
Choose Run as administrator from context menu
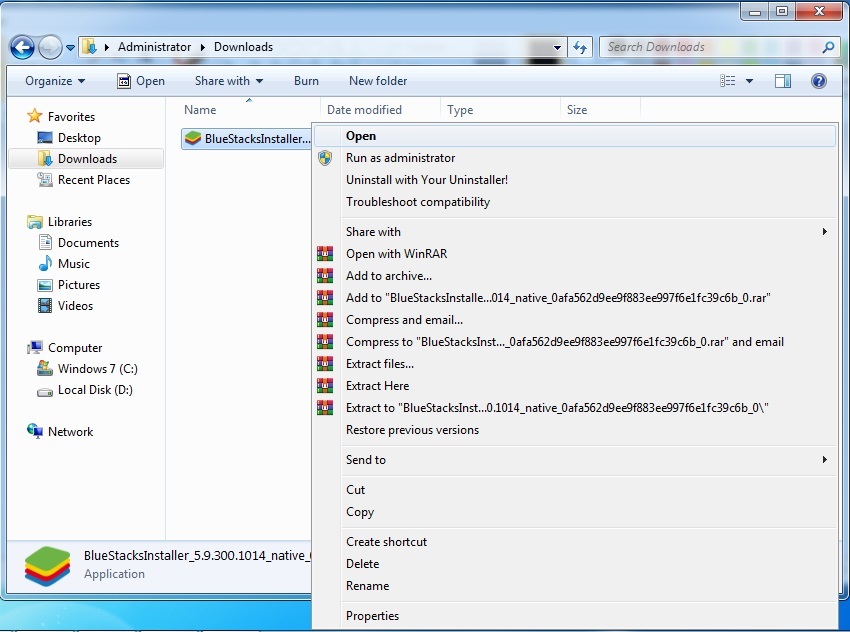400,158
